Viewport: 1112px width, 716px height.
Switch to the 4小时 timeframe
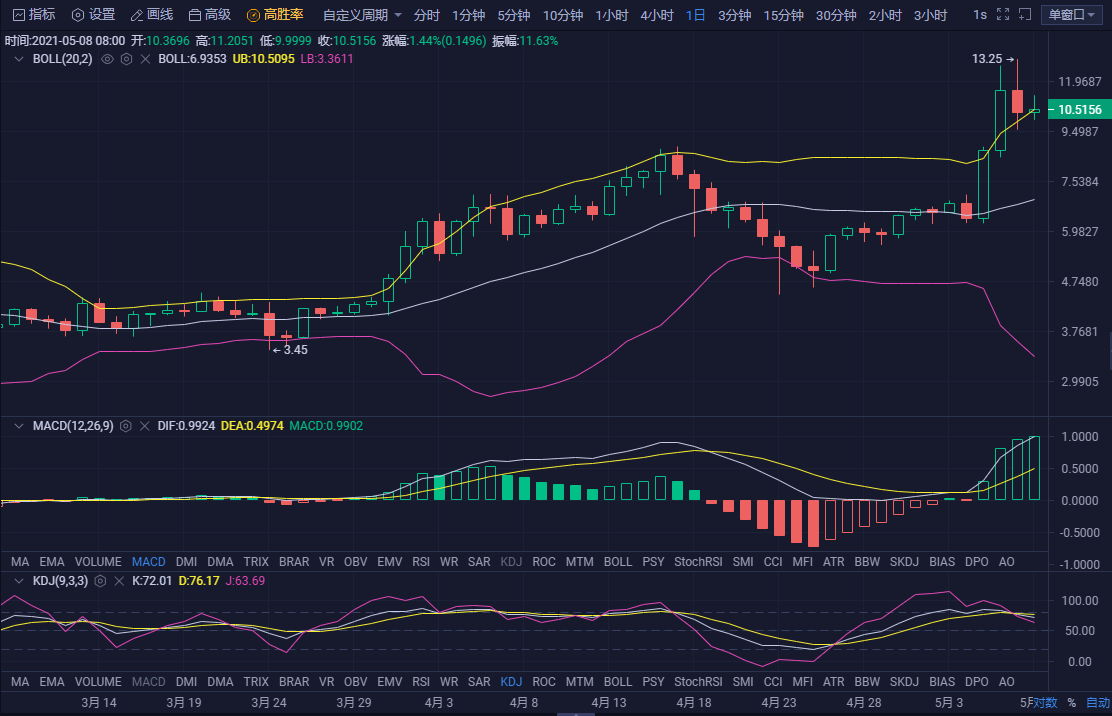[x=656, y=15]
